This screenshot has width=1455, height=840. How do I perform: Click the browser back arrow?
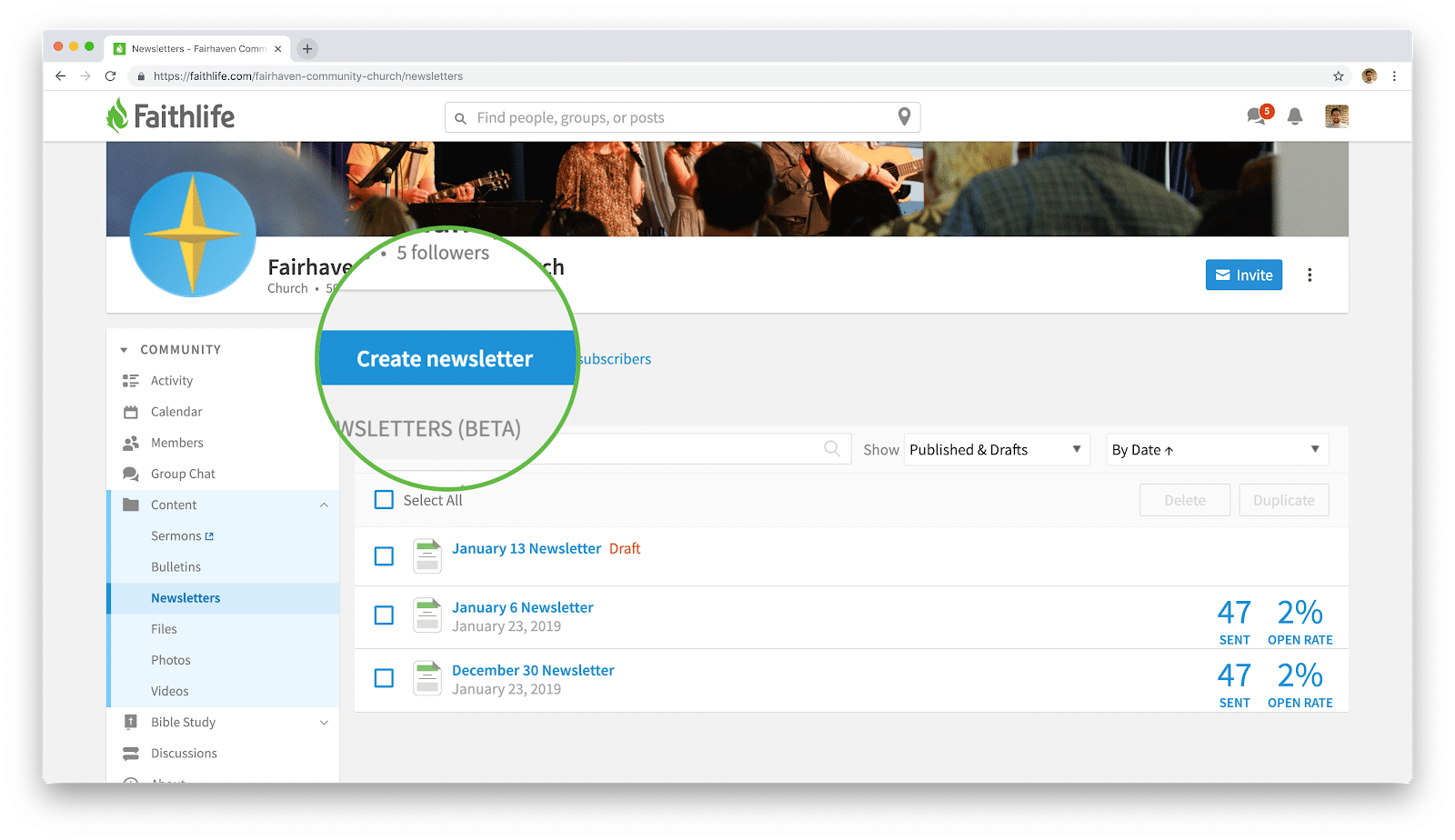coord(61,76)
